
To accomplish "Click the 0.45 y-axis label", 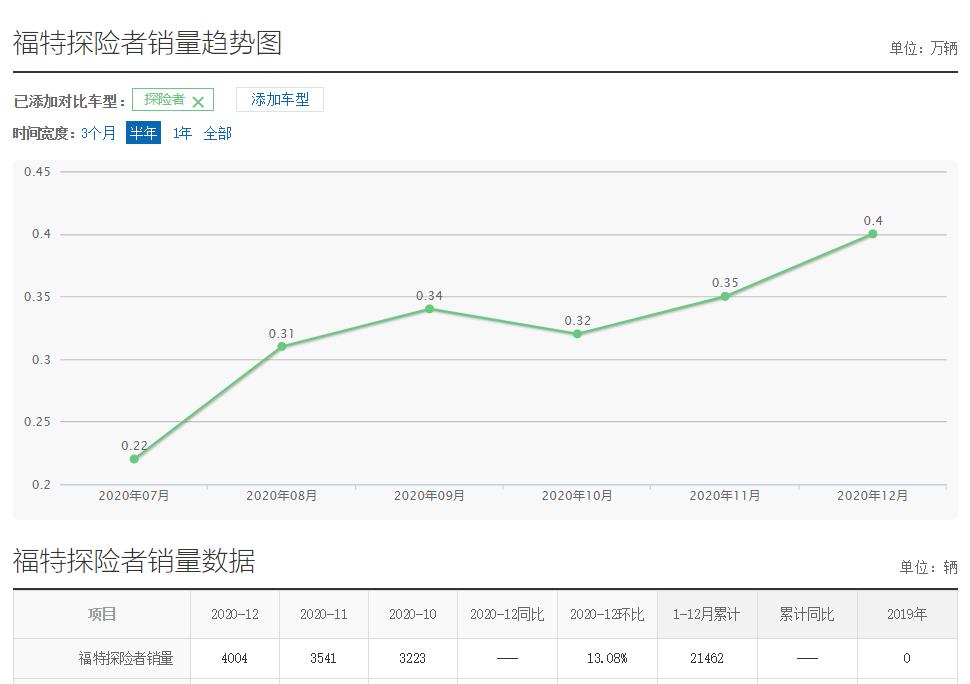I will pos(37,171).
